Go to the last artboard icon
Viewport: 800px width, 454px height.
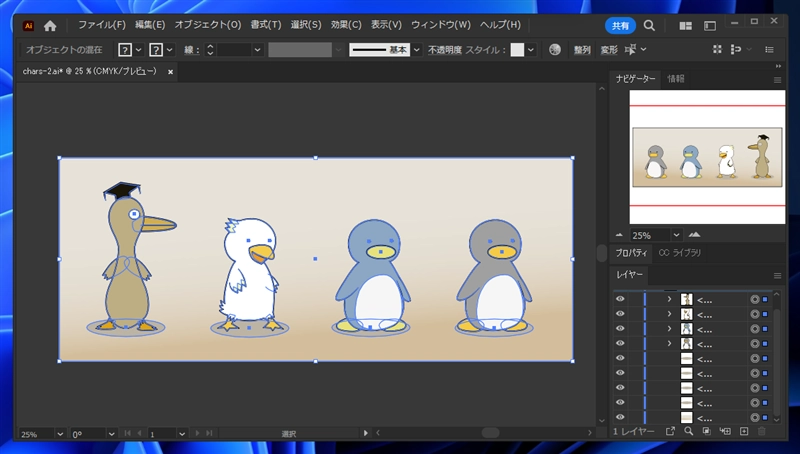(209, 434)
